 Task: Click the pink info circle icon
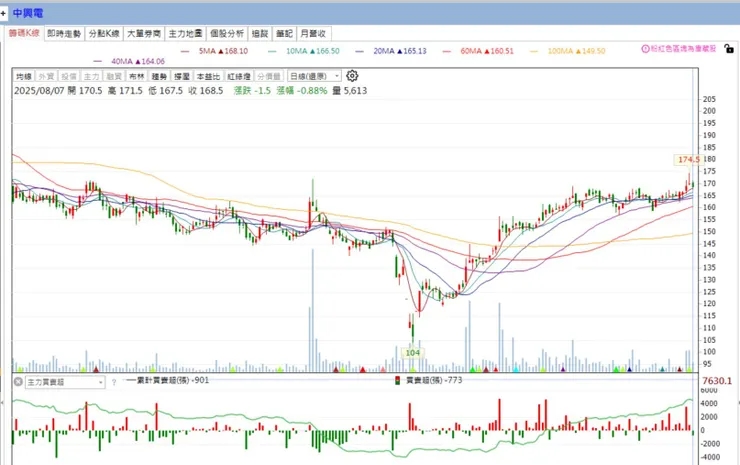pos(645,49)
